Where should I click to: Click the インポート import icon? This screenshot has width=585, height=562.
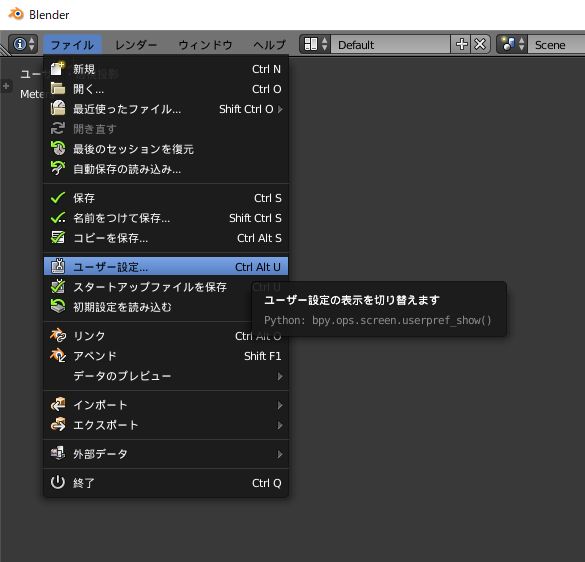(58, 404)
